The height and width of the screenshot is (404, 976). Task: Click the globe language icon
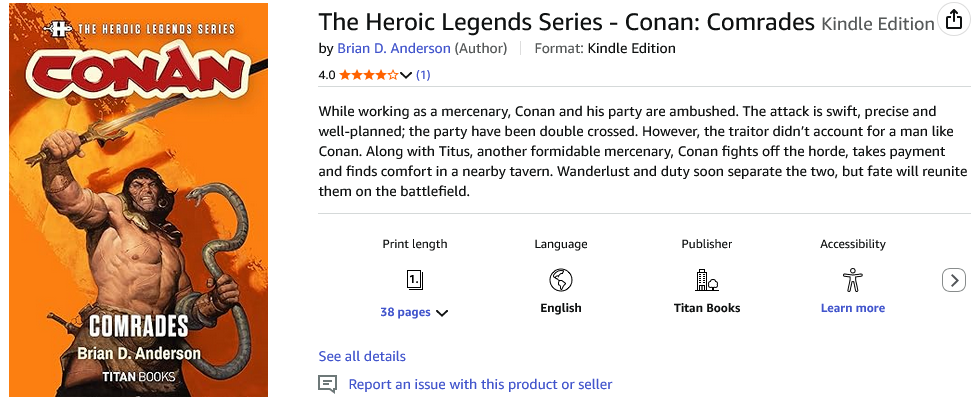[560, 280]
